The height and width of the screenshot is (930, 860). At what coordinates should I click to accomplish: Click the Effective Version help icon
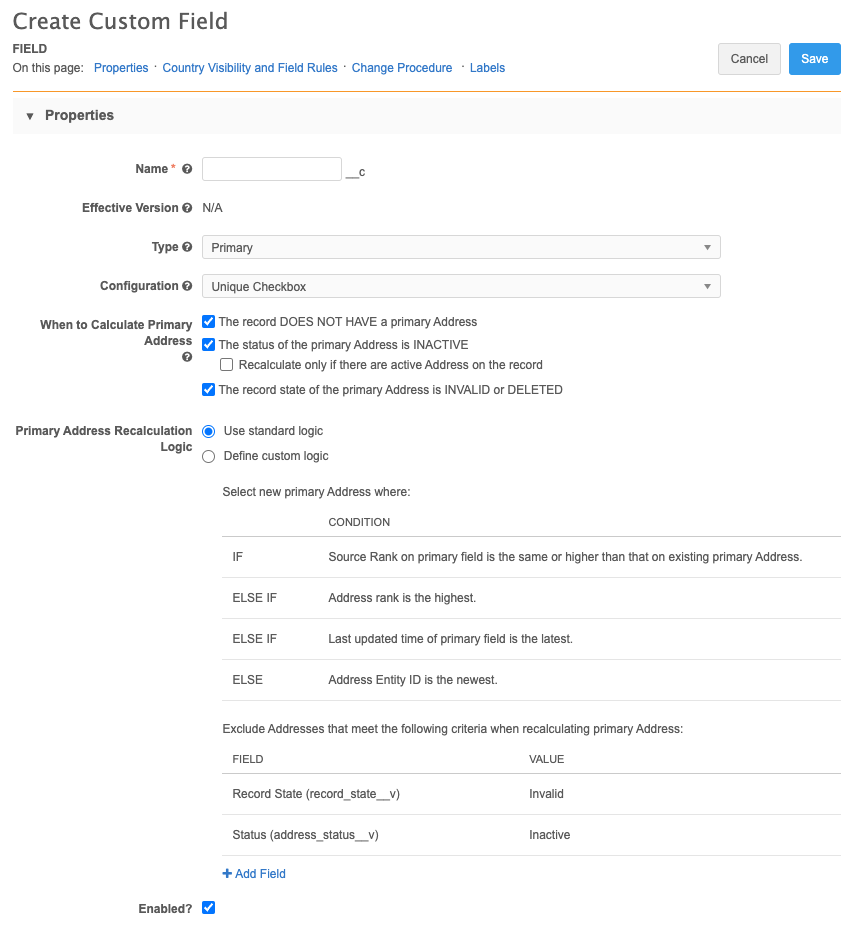pyautogui.click(x=187, y=208)
